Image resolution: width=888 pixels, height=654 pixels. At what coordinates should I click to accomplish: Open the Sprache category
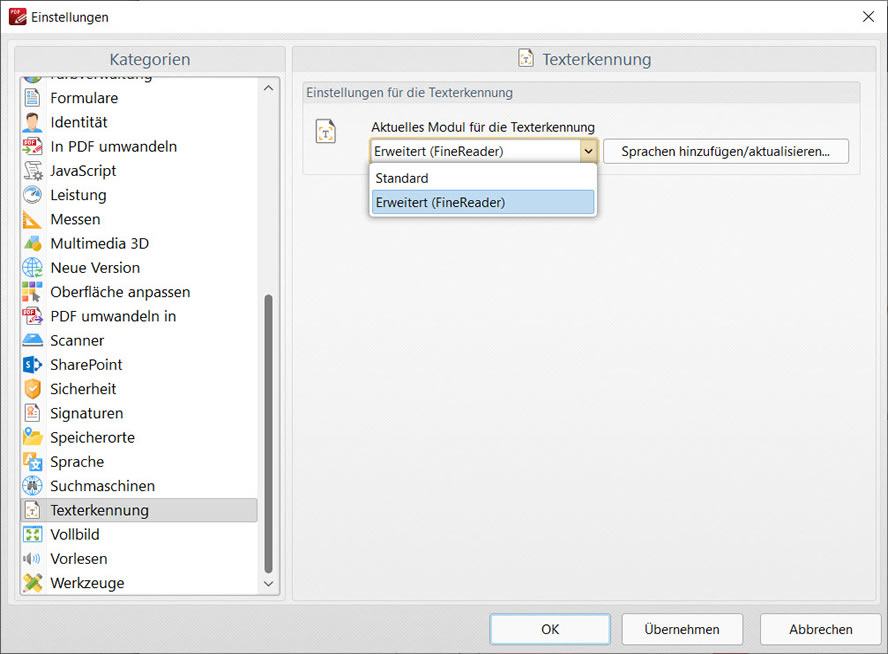[139, 461]
